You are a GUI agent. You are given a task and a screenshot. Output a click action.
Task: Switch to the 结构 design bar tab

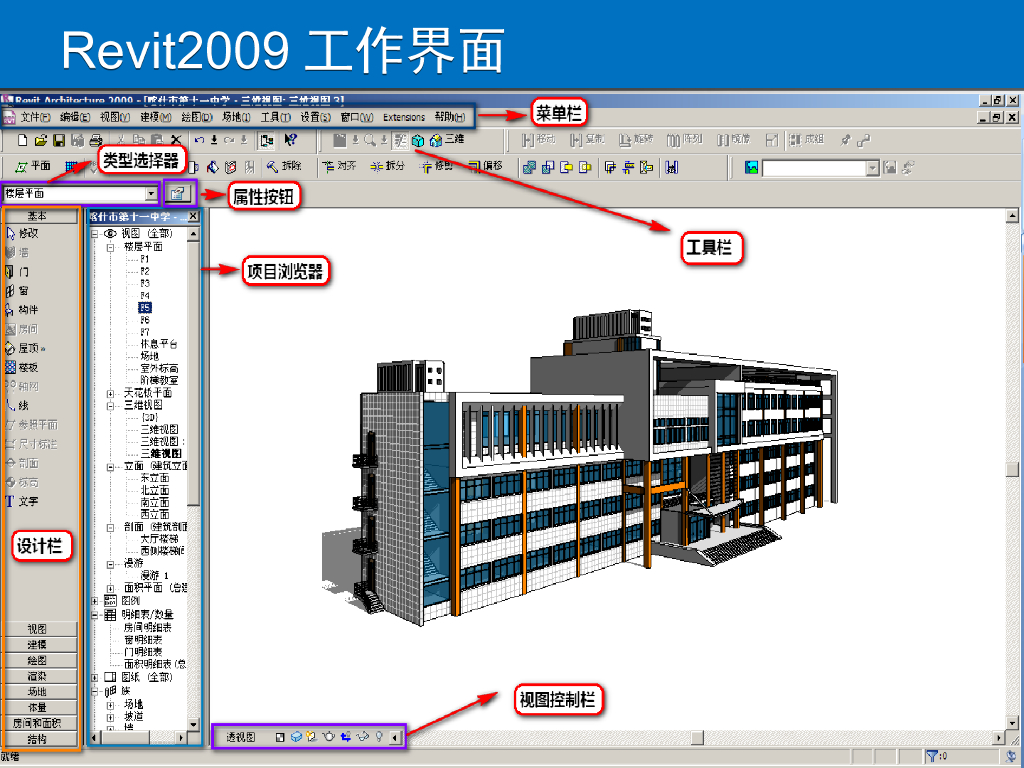[x=37, y=739]
